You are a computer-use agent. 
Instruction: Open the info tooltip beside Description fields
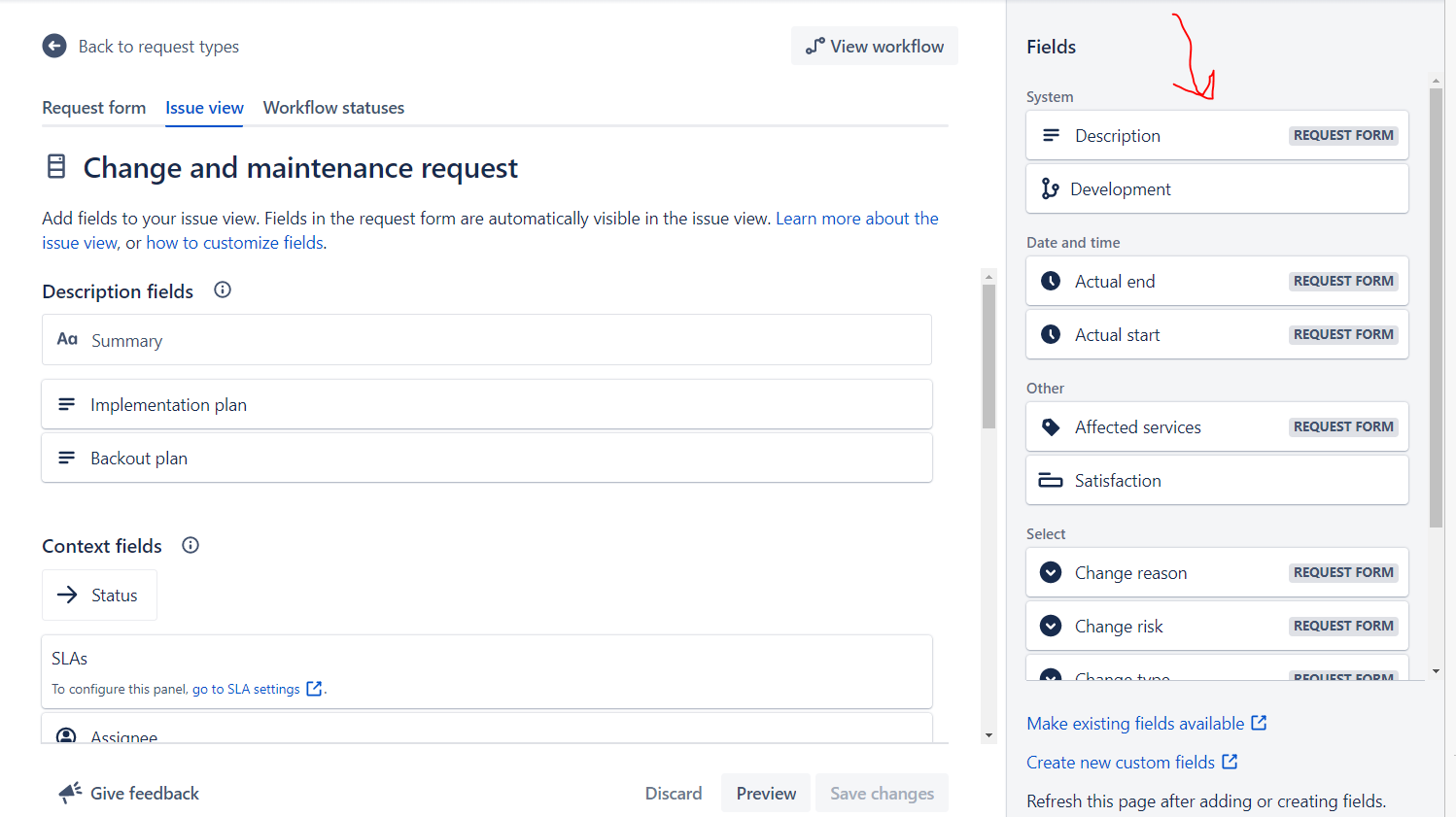pyautogui.click(x=222, y=289)
